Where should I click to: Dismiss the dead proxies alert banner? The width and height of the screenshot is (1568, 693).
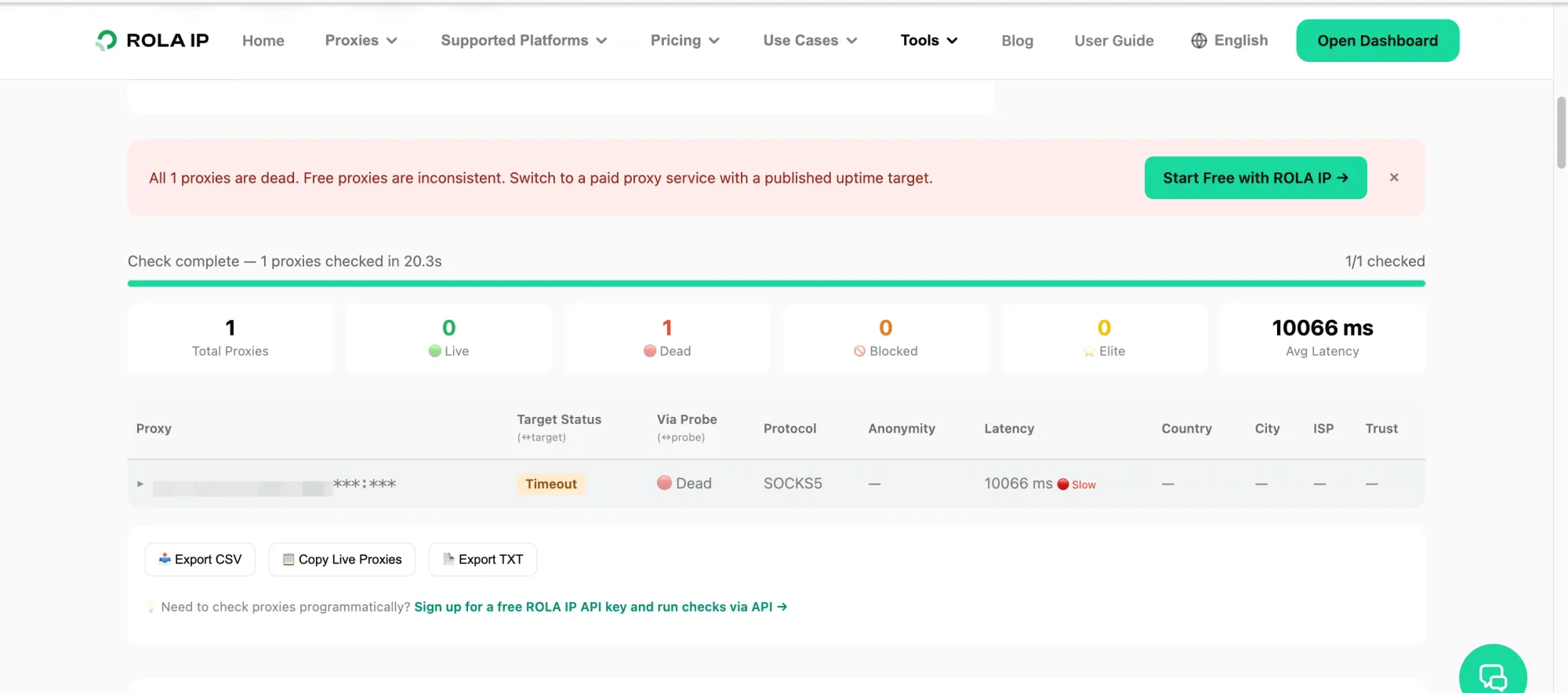pyautogui.click(x=1394, y=178)
